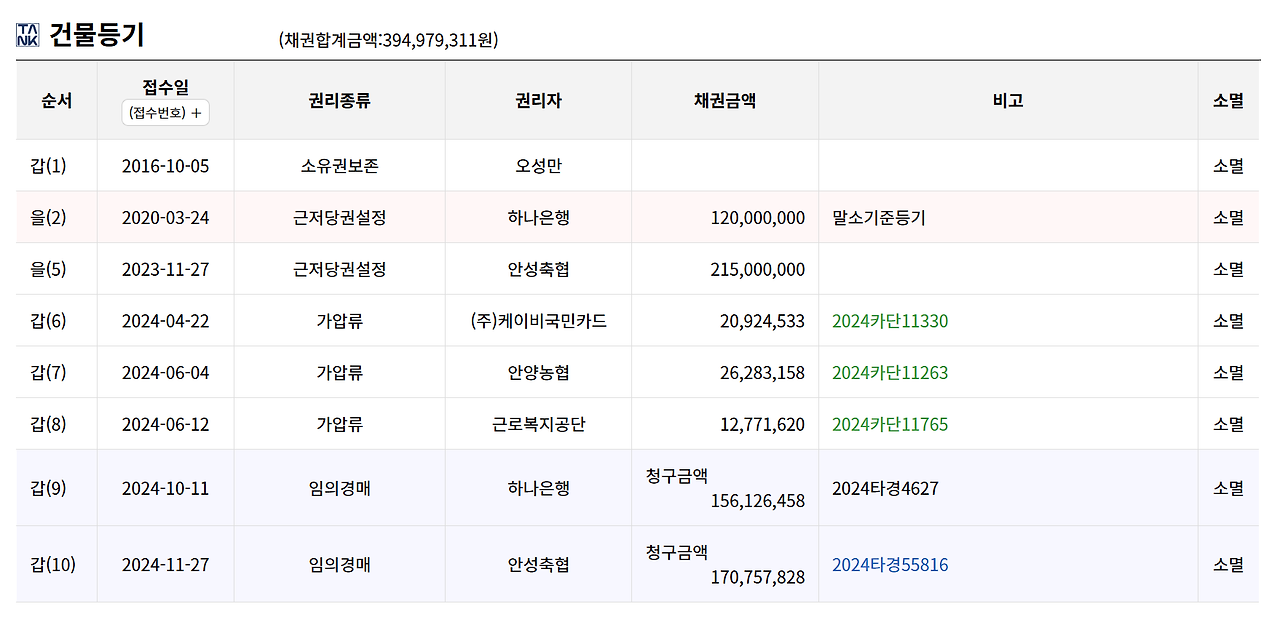Click the amount 20,924,533
Viewport: 1280px width, 617px height.
click(762, 321)
